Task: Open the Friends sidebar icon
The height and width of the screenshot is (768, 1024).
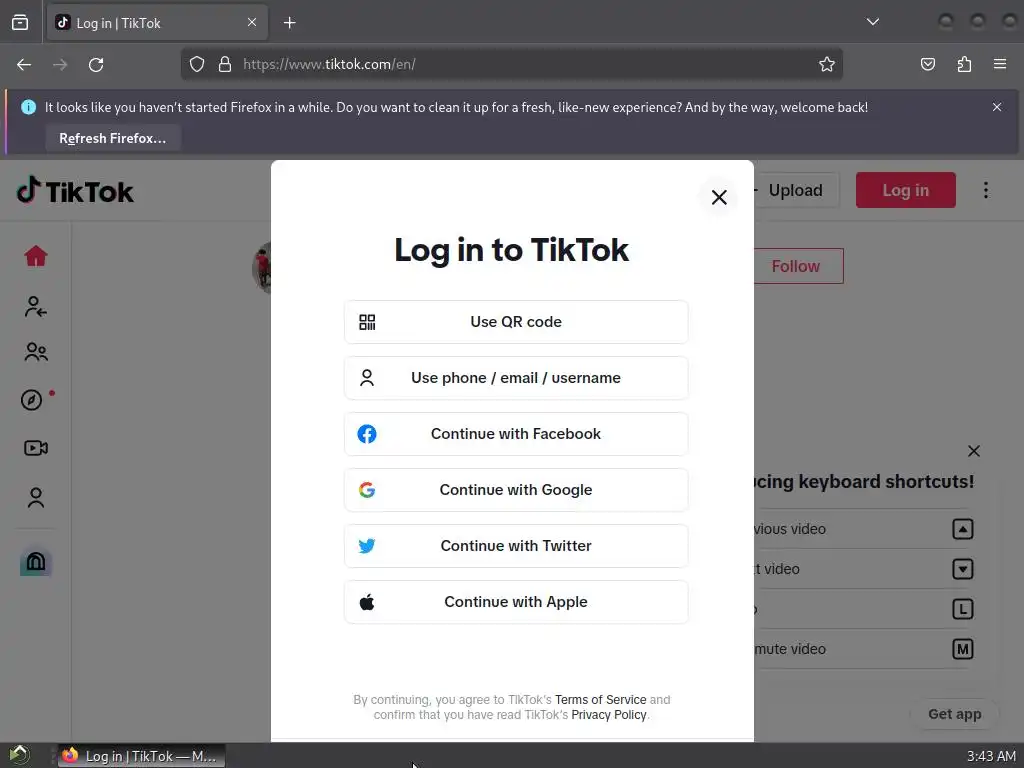Action: pos(36,353)
